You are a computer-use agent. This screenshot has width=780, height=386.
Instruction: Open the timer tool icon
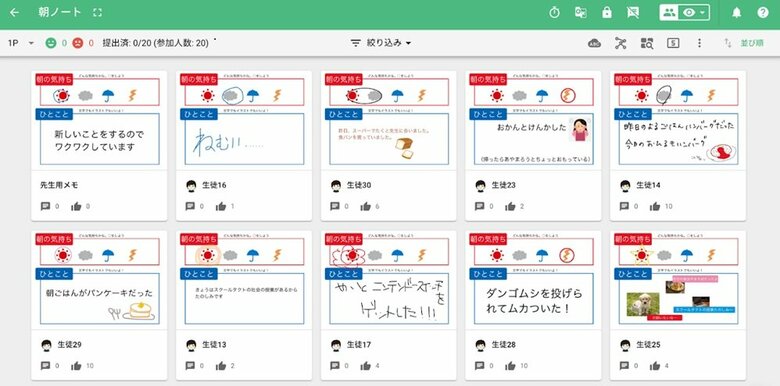pos(555,13)
